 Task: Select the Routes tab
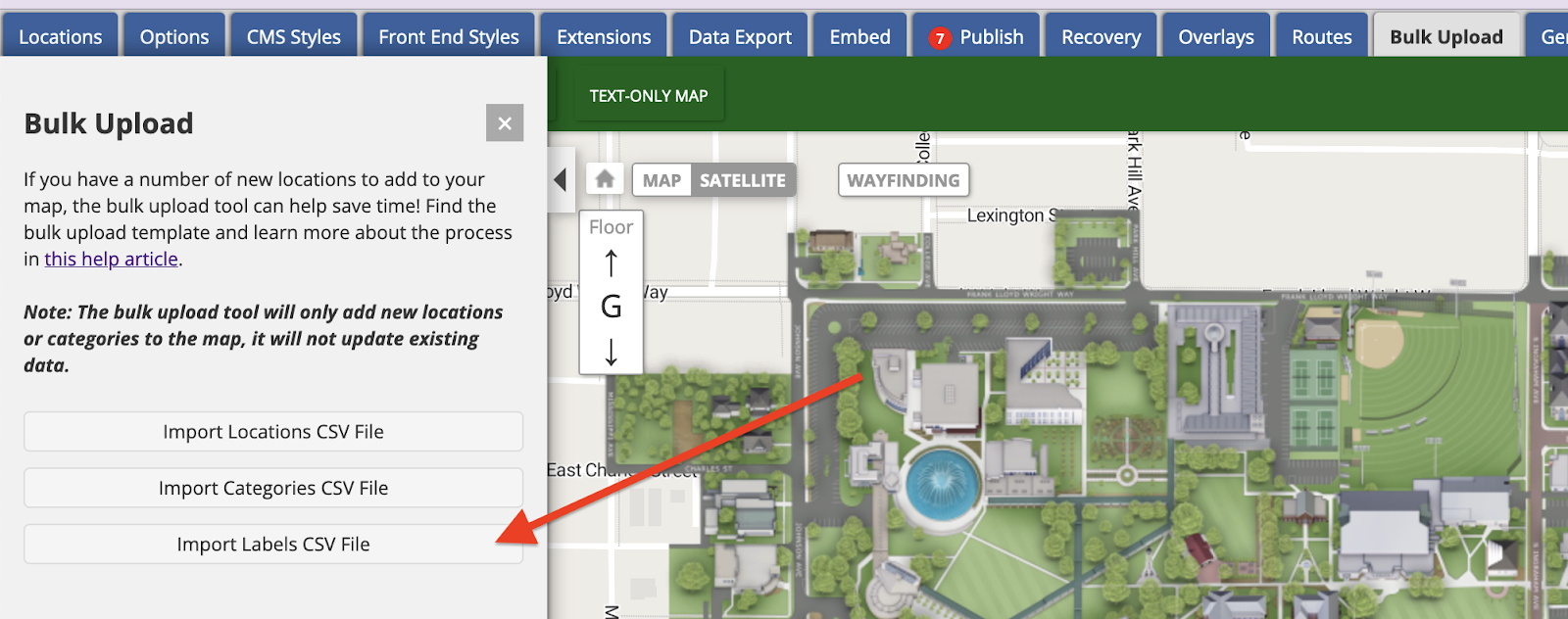pos(1321,37)
